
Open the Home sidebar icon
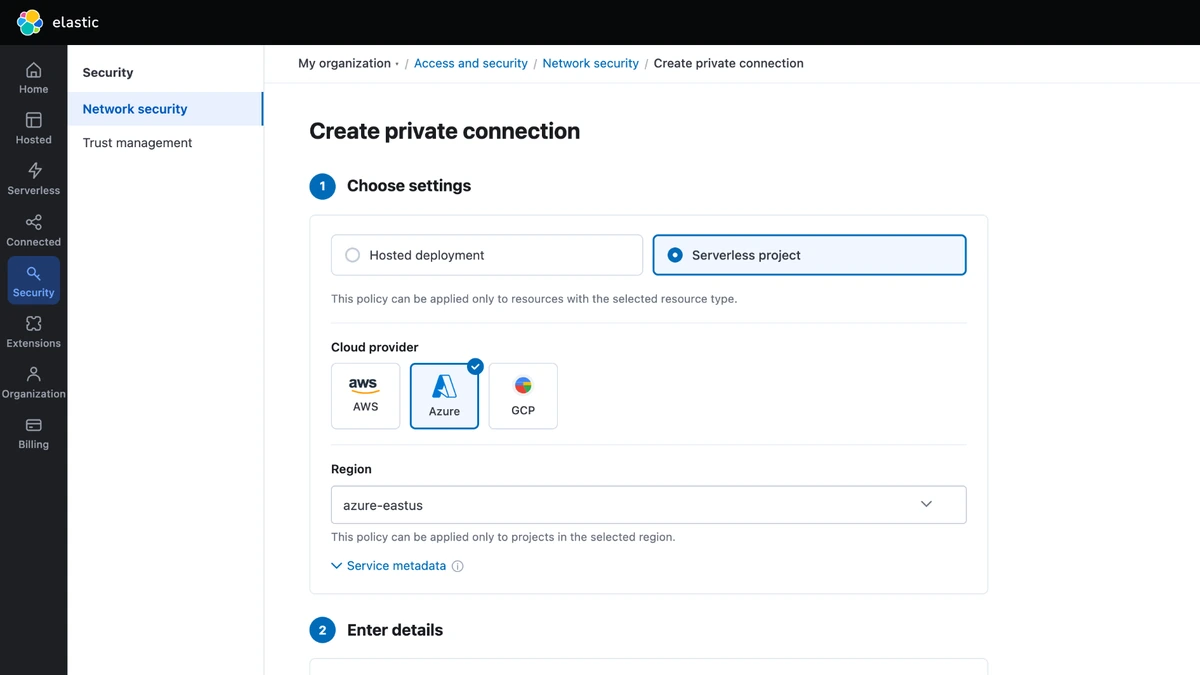tap(33, 70)
